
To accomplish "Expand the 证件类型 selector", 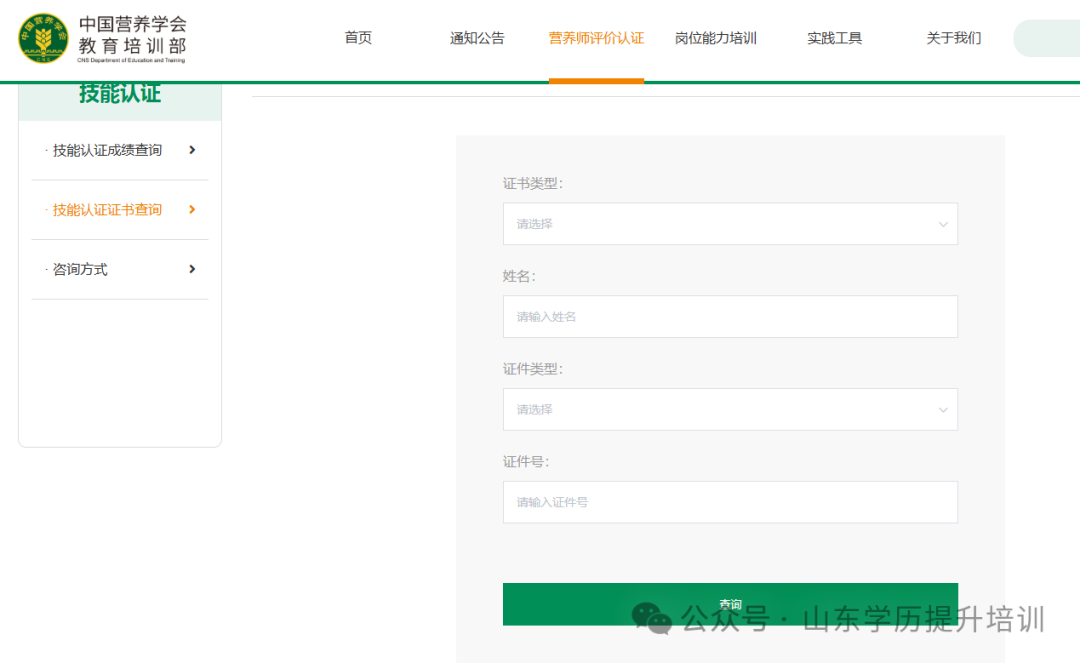I will [x=729, y=409].
